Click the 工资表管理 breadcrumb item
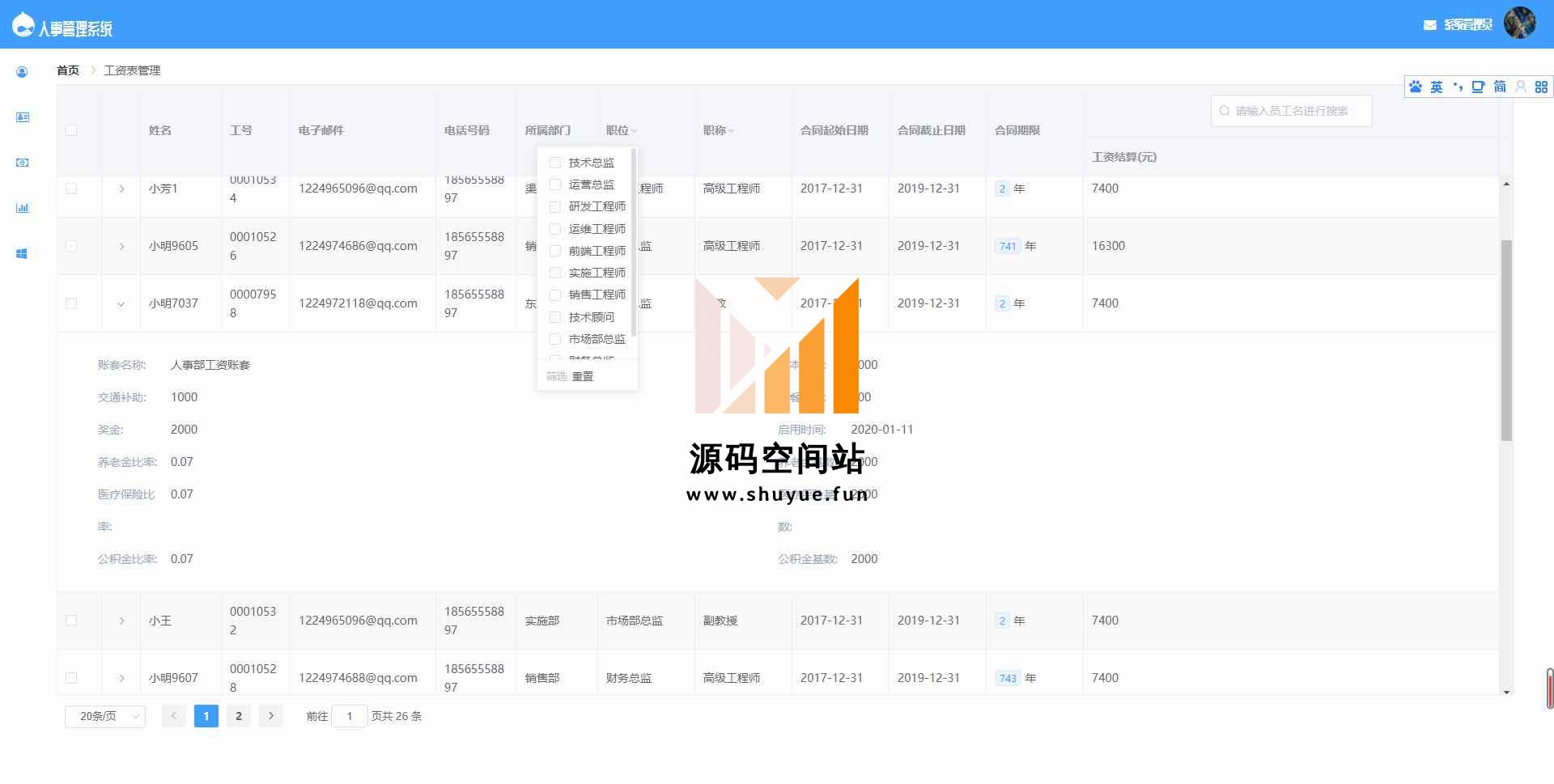The height and width of the screenshot is (784, 1554). (x=133, y=70)
